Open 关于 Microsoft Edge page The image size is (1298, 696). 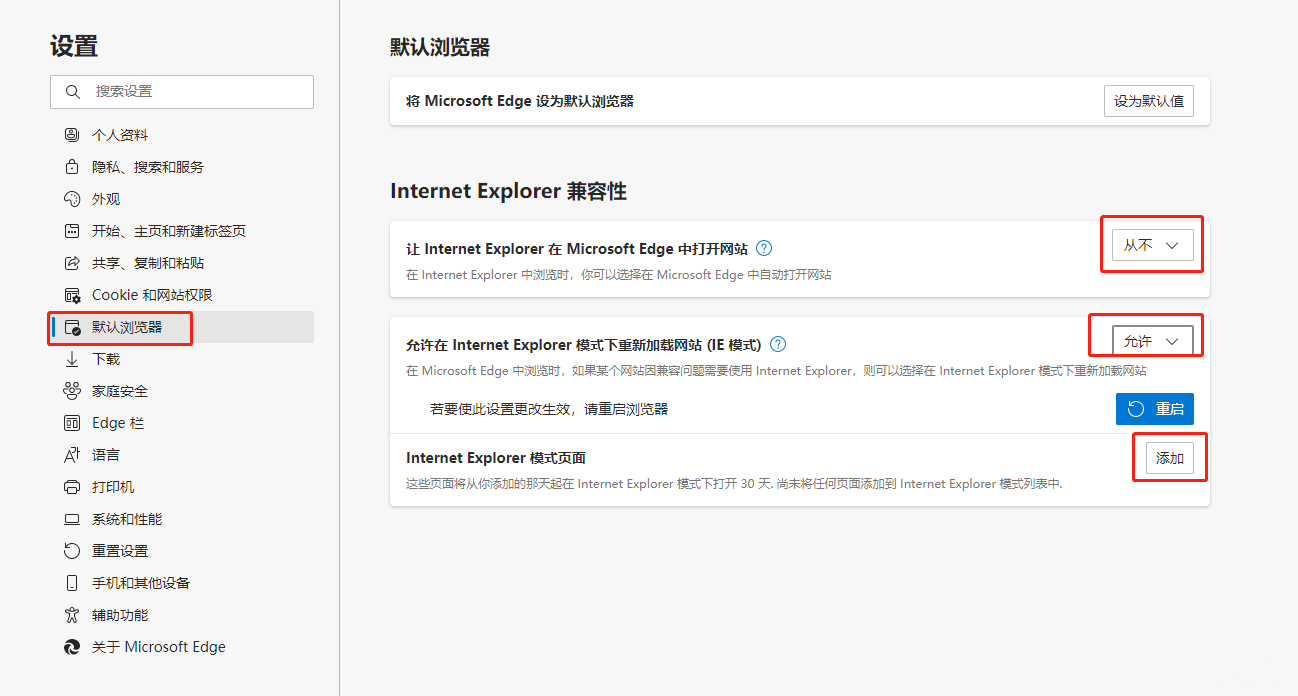coord(158,647)
